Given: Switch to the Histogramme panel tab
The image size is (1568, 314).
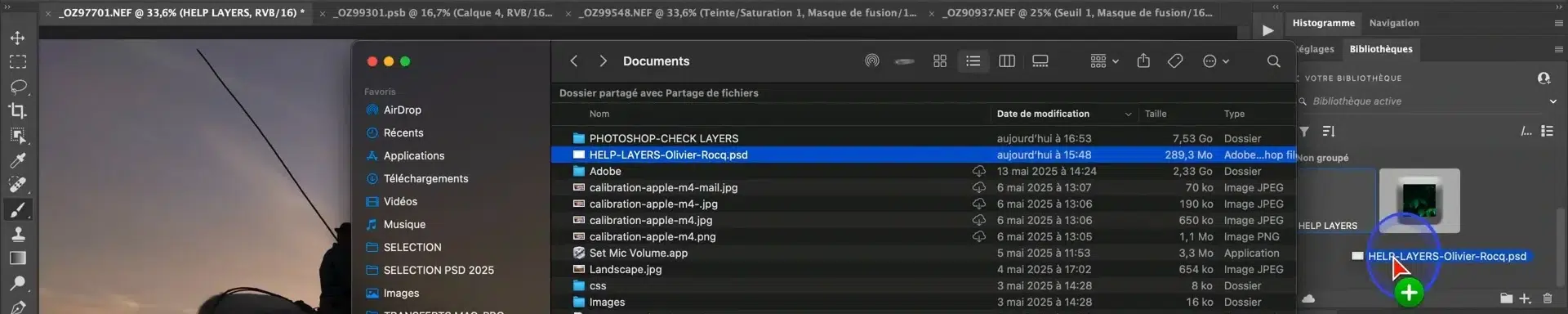Looking at the screenshot, I should (1323, 23).
